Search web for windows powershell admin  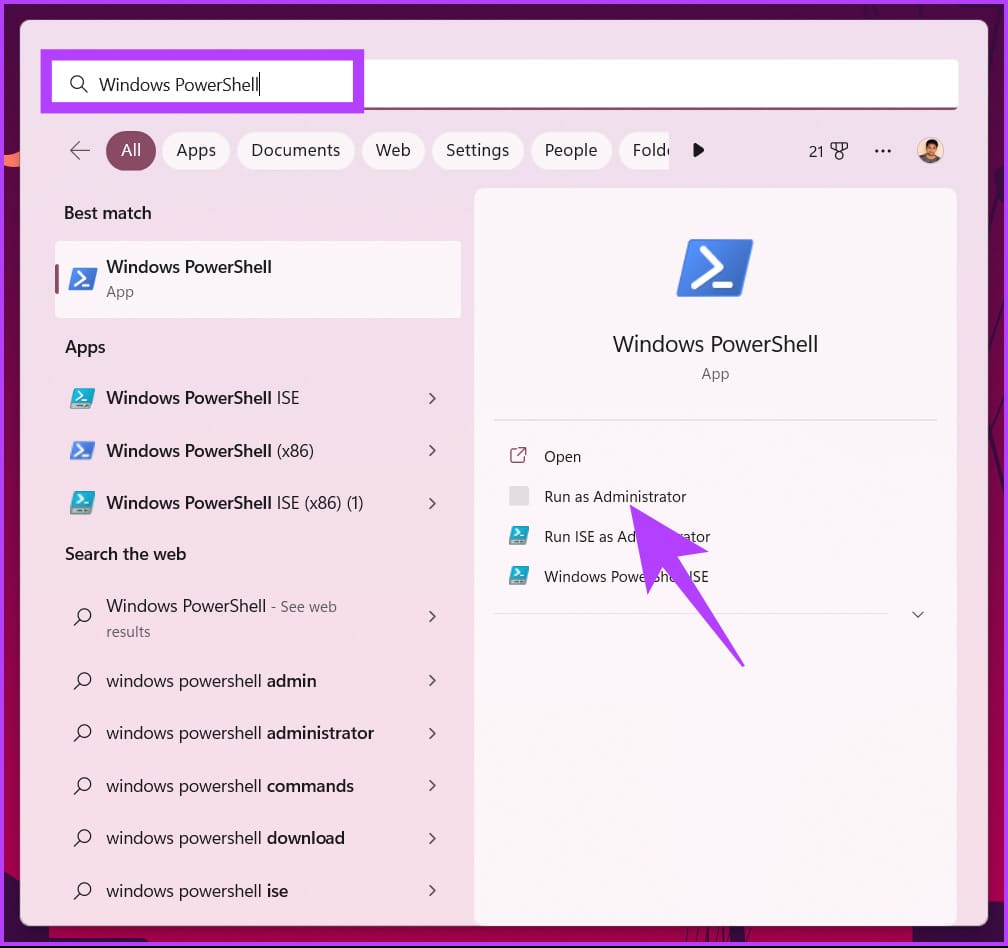[x=258, y=681]
